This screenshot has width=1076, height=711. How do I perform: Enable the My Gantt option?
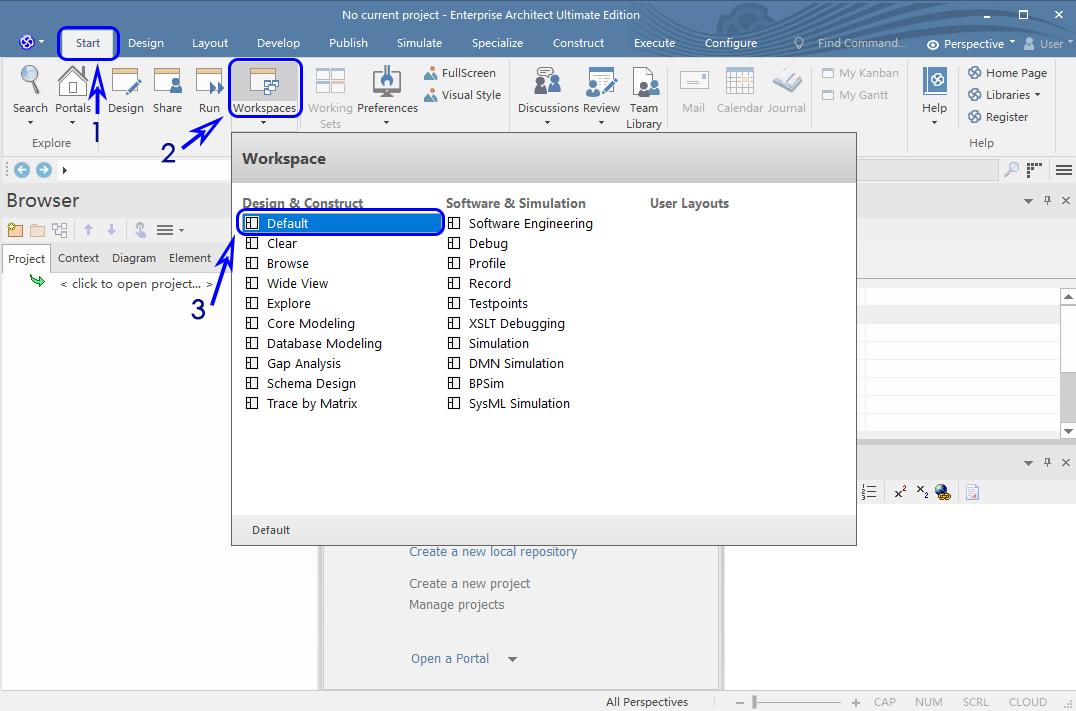tap(859, 94)
